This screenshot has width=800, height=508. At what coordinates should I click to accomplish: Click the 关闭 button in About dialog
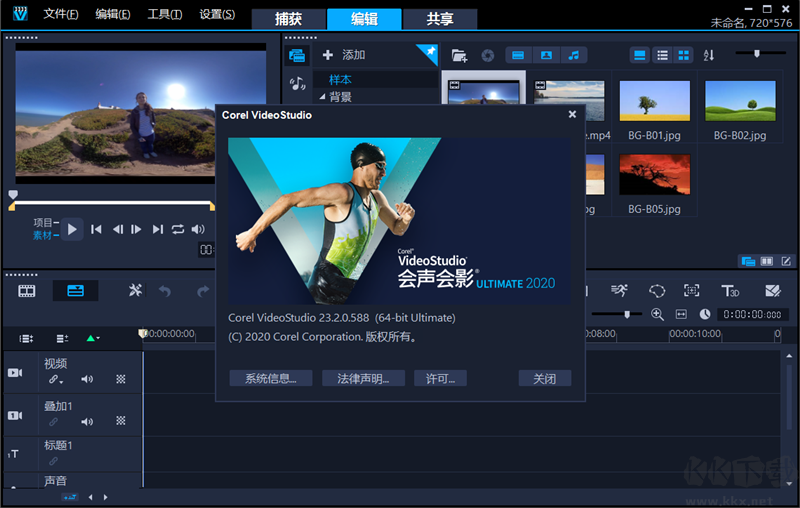tap(544, 378)
